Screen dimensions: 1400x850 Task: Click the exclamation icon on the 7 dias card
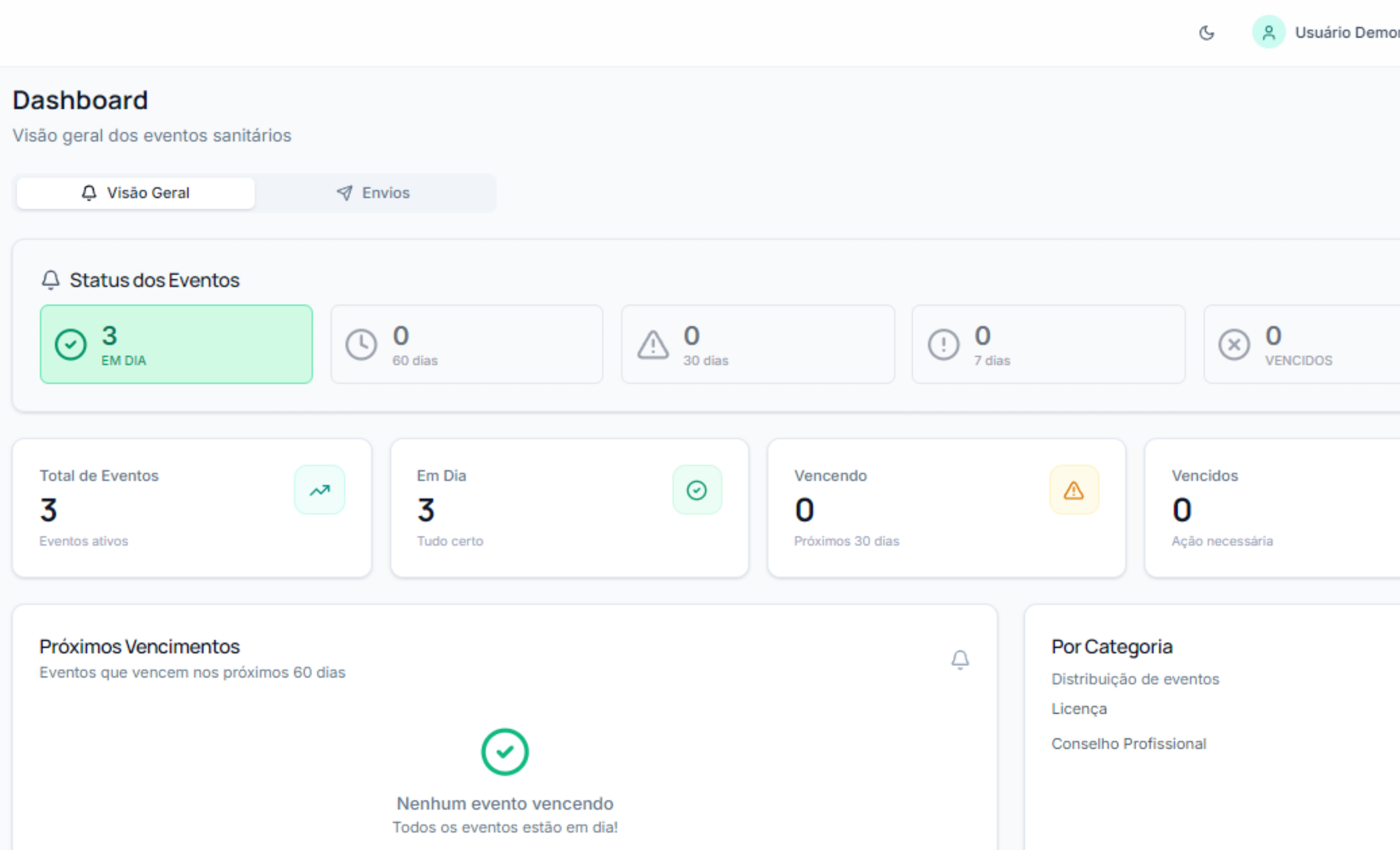pyautogui.click(x=943, y=344)
